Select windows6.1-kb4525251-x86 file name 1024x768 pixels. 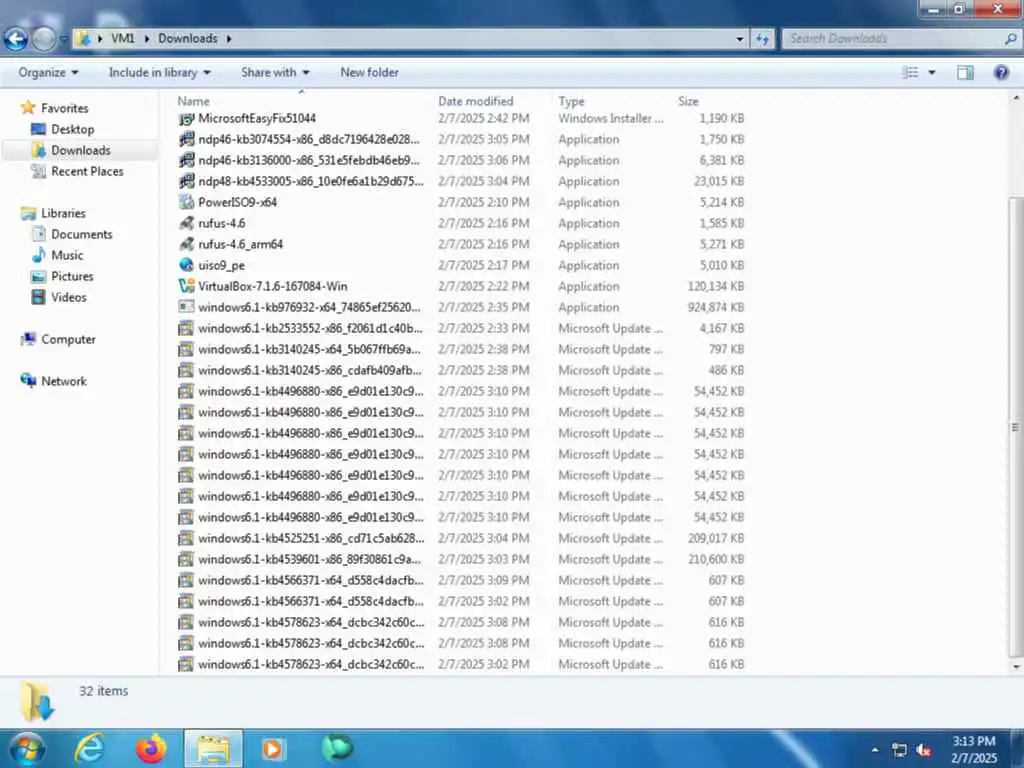pyautogui.click(x=311, y=538)
